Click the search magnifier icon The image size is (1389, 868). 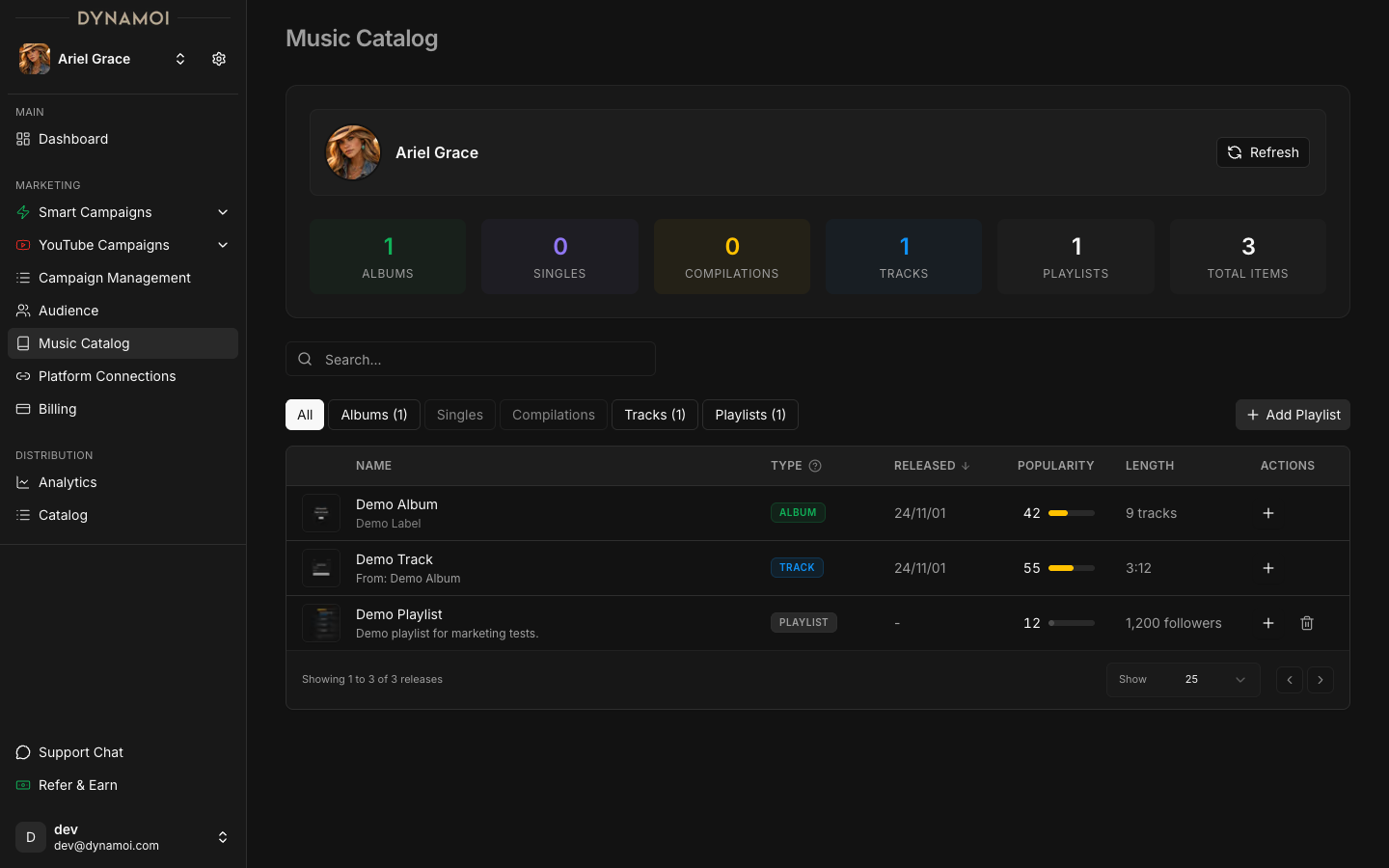pos(305,359)
